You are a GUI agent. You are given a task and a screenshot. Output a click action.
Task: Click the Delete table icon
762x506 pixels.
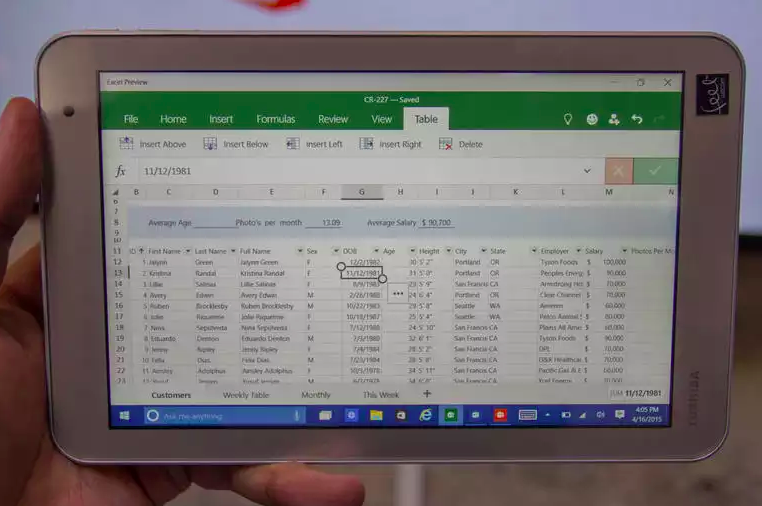coord(446,144)
